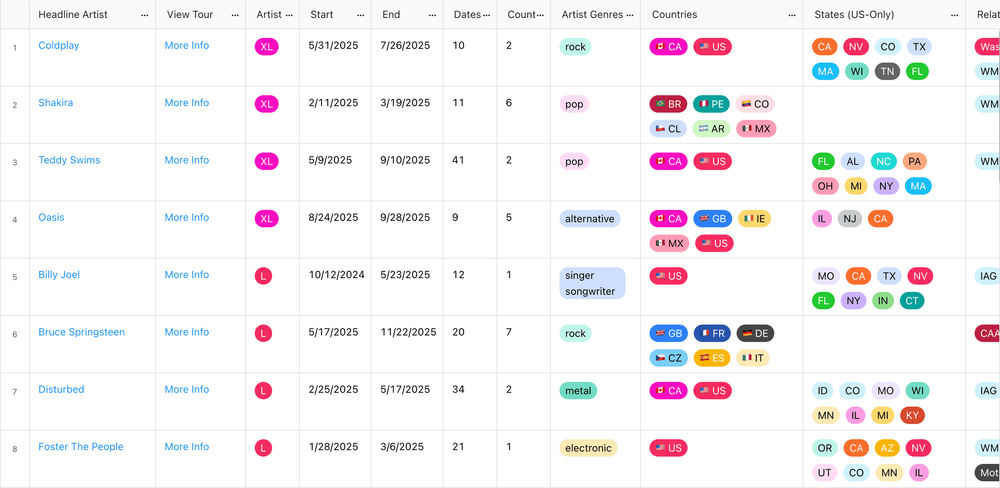This screenshot has height=488, width=1000.
Task: Click the KY state tag in Disturbed row
Action: [x=912, y=415]
